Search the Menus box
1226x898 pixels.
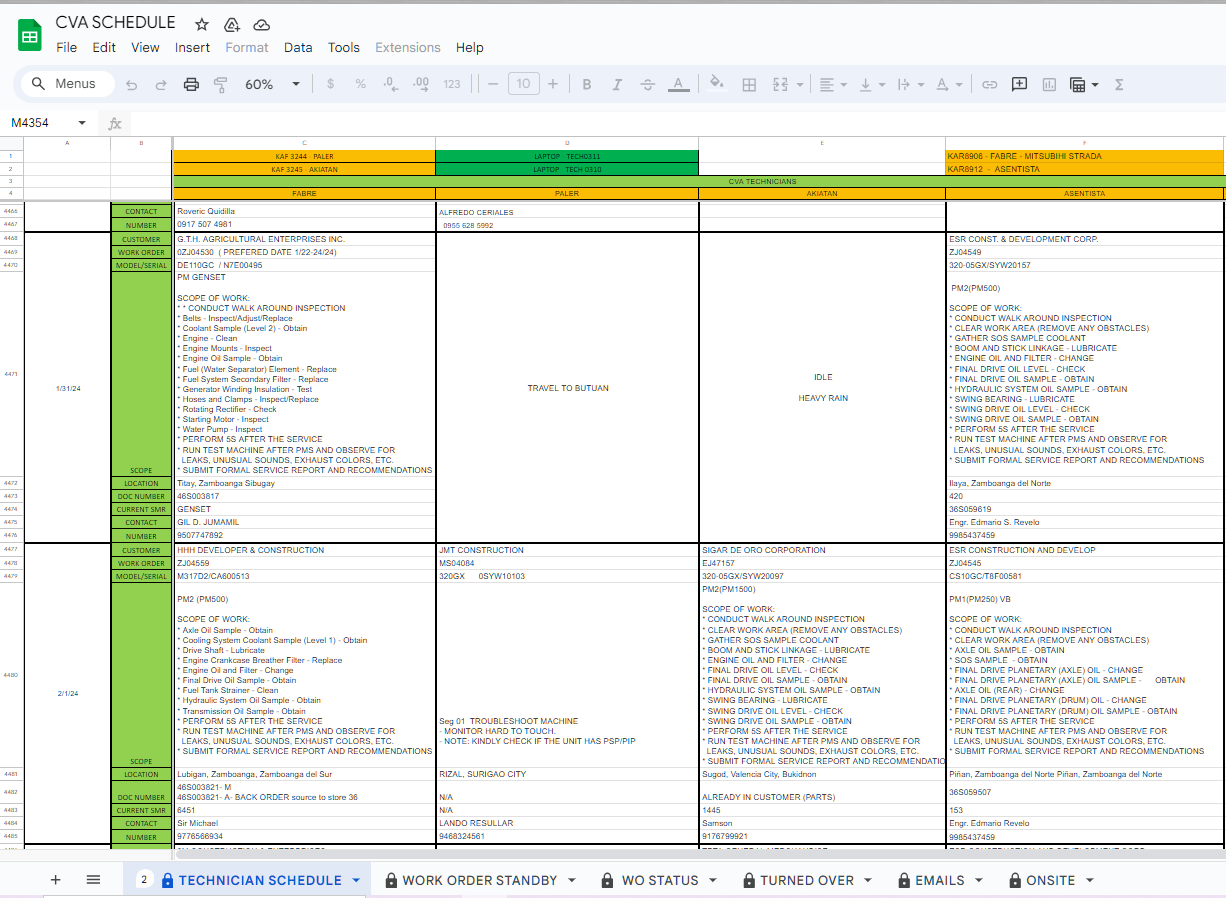click(67, 84)
